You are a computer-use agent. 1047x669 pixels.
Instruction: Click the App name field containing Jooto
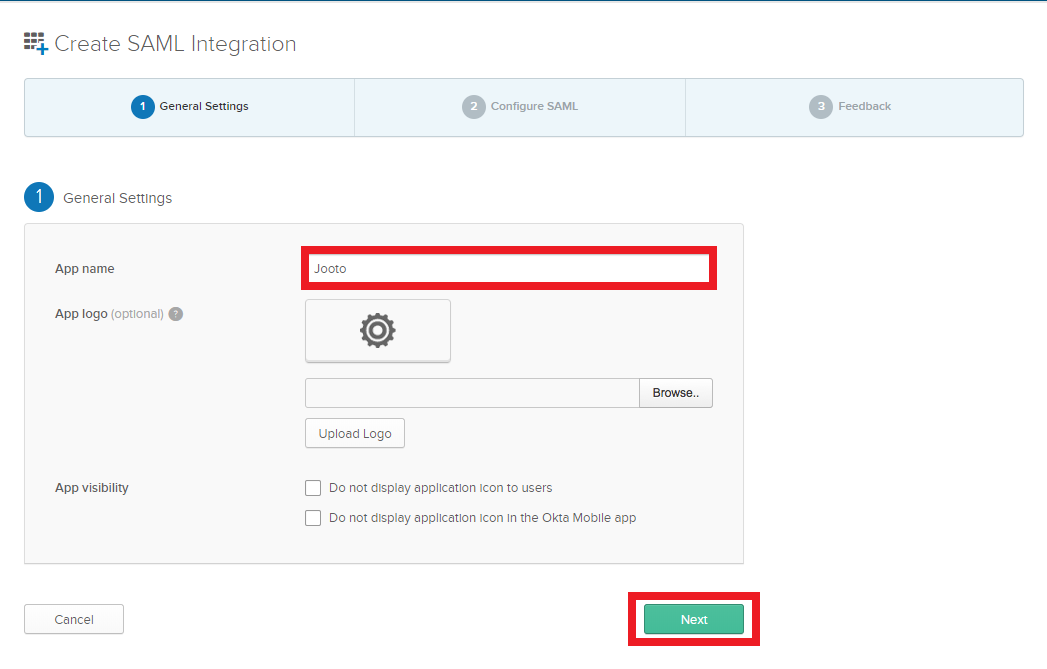point(509,268)
